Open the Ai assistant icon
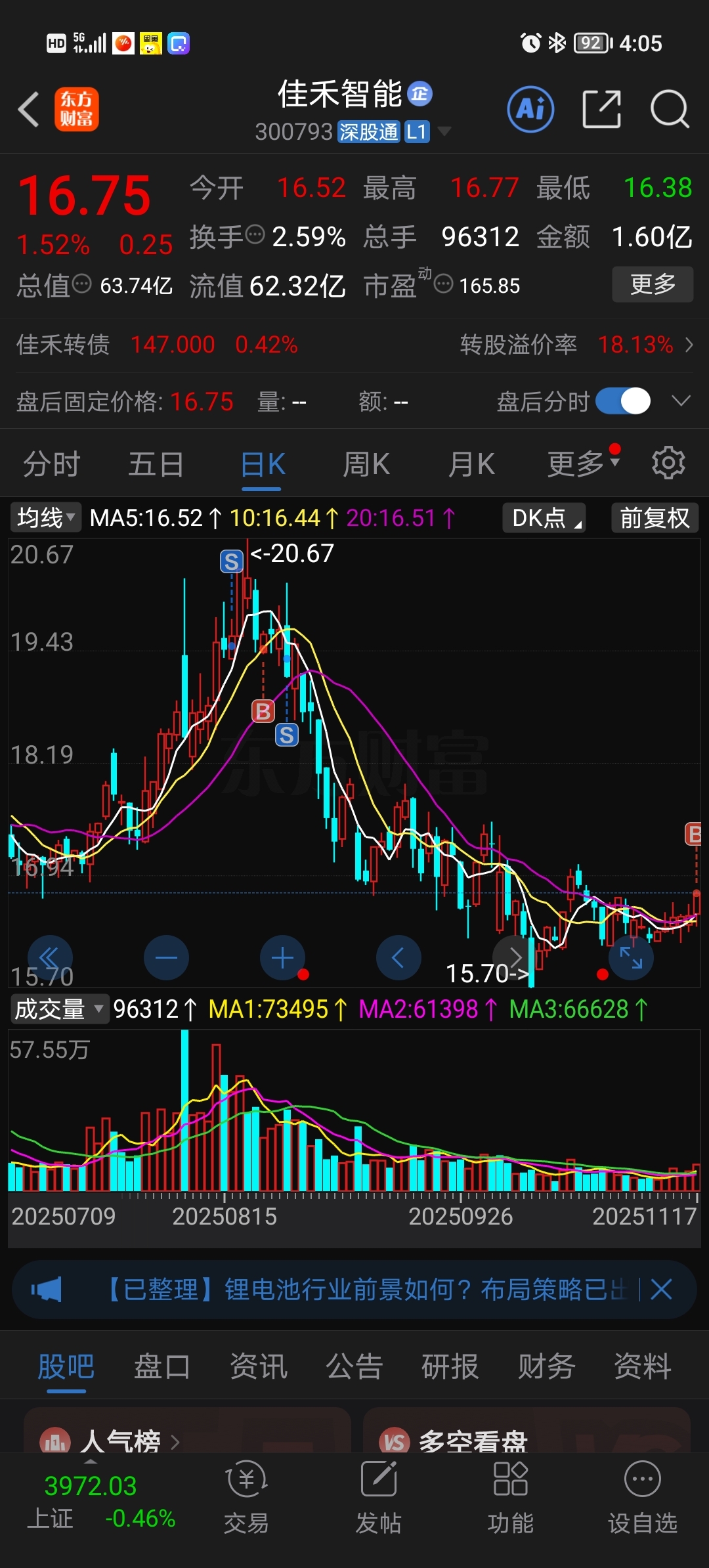The width and height of the screenshot is (709, 1568). [x=530, y=109]
